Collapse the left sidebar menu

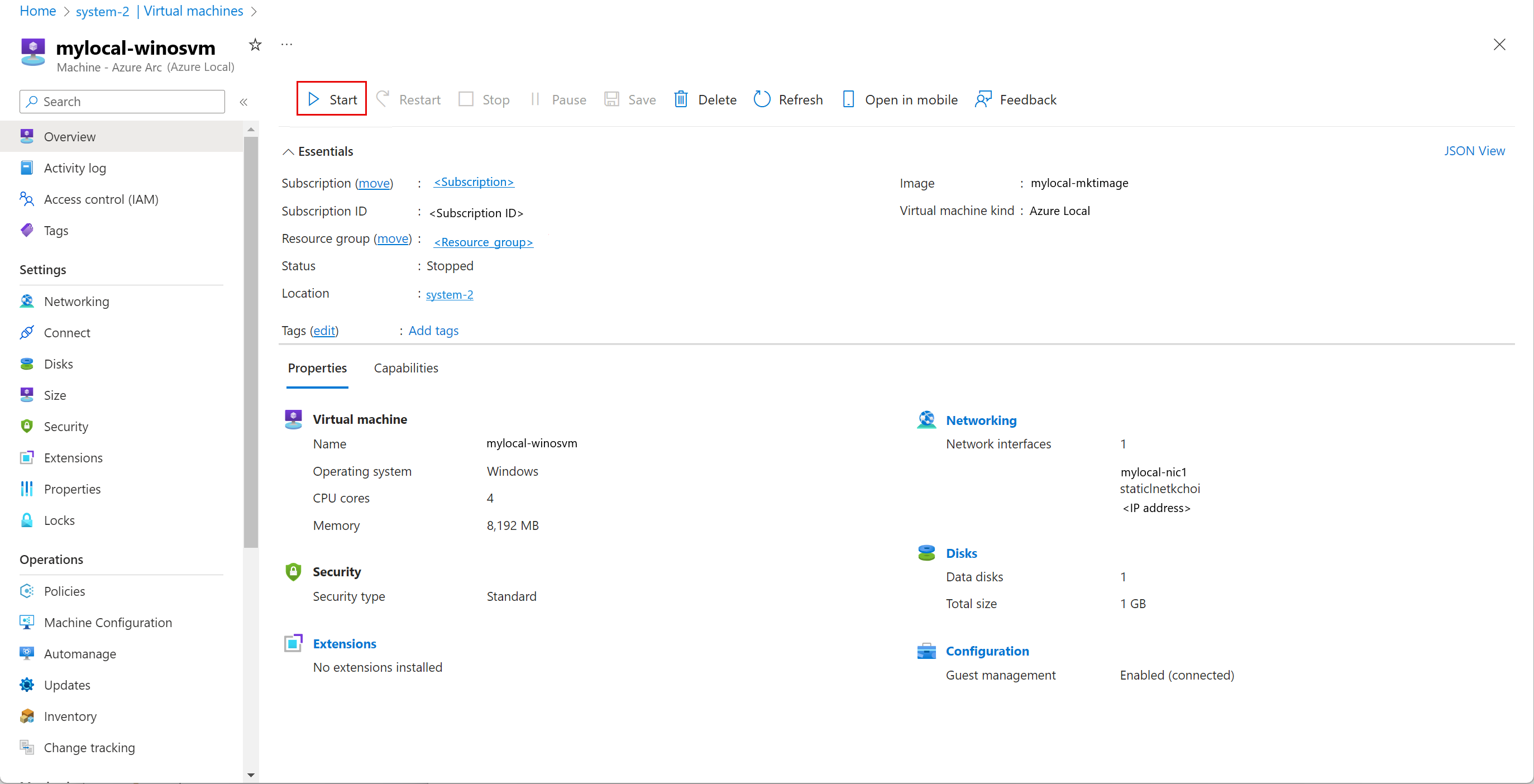pos(243,102)
